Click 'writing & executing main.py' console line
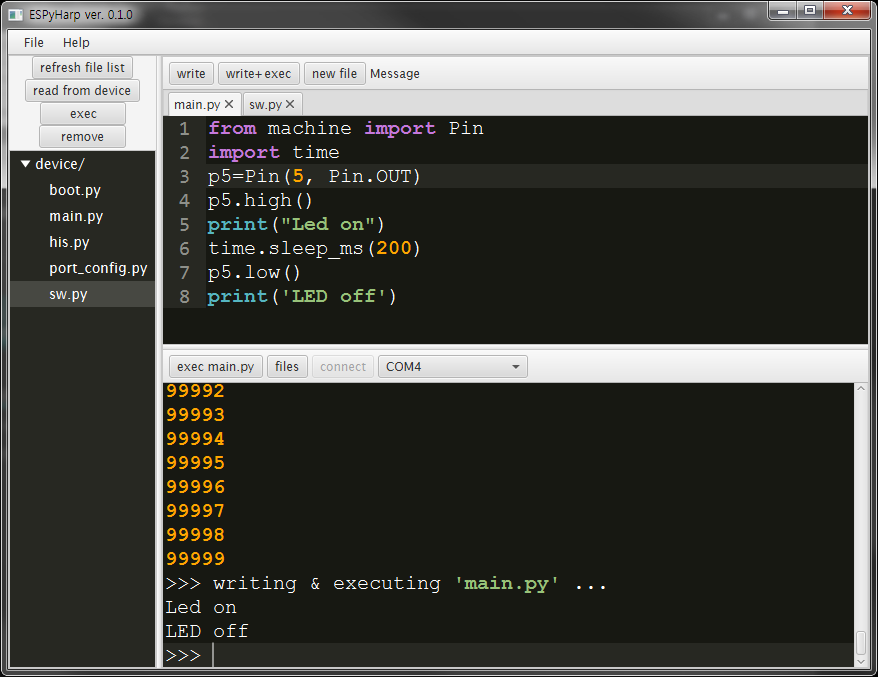Viewport: 878px width, 677px height. pos(386,583)
